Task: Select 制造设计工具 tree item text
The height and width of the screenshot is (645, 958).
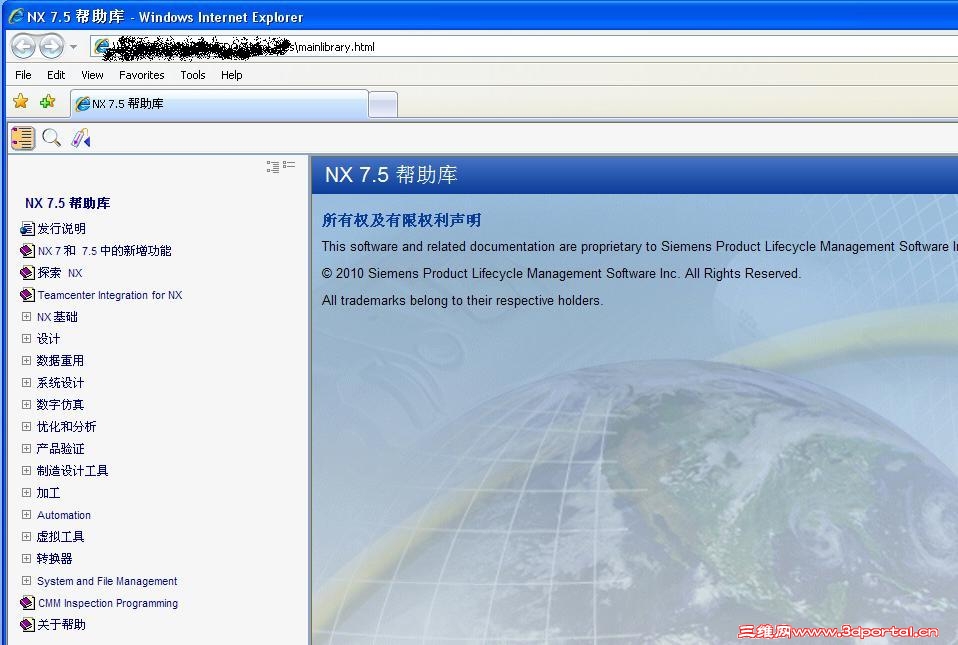Action: [x=73, y=470]
